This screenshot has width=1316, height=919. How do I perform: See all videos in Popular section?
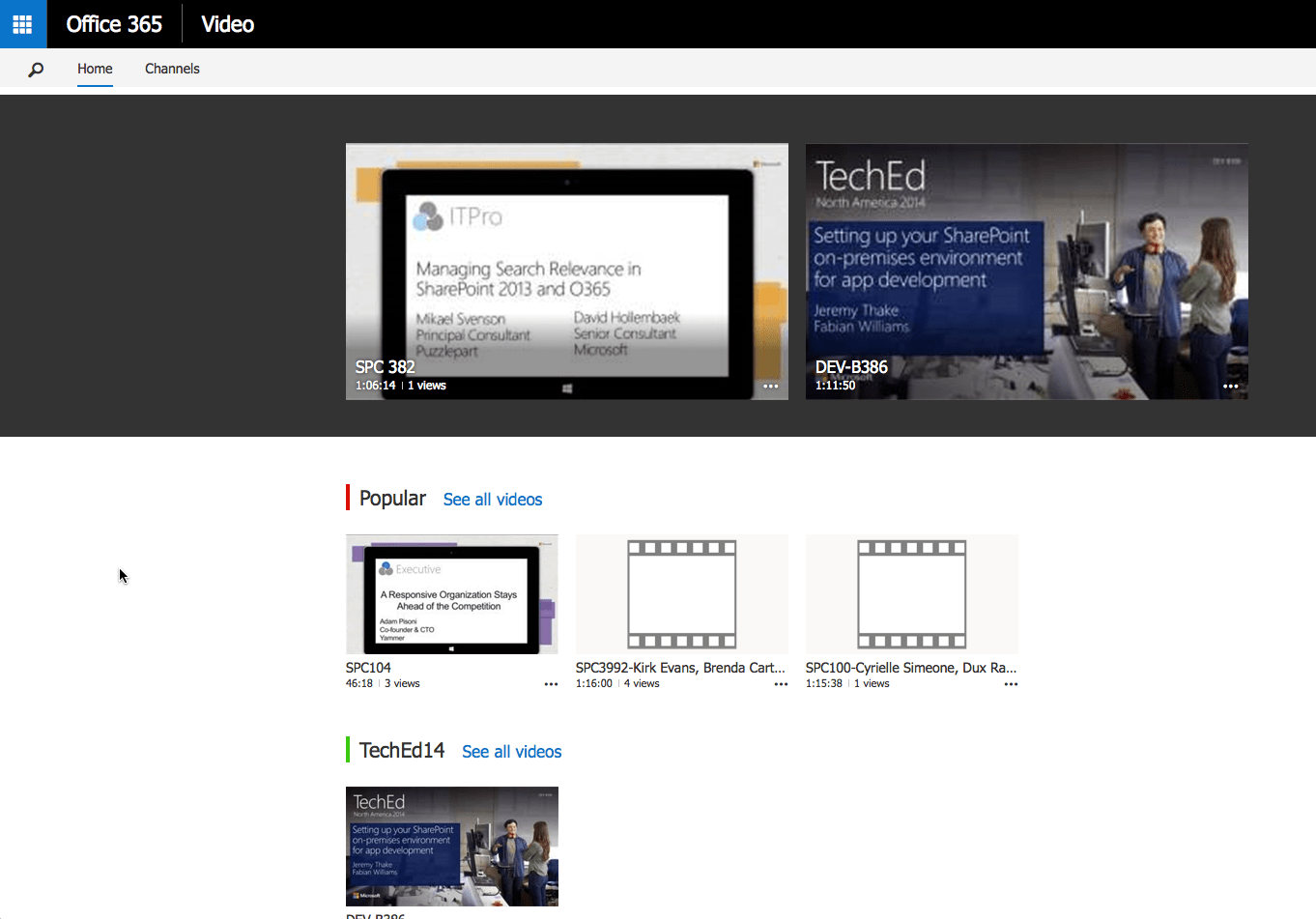[492, 498]
